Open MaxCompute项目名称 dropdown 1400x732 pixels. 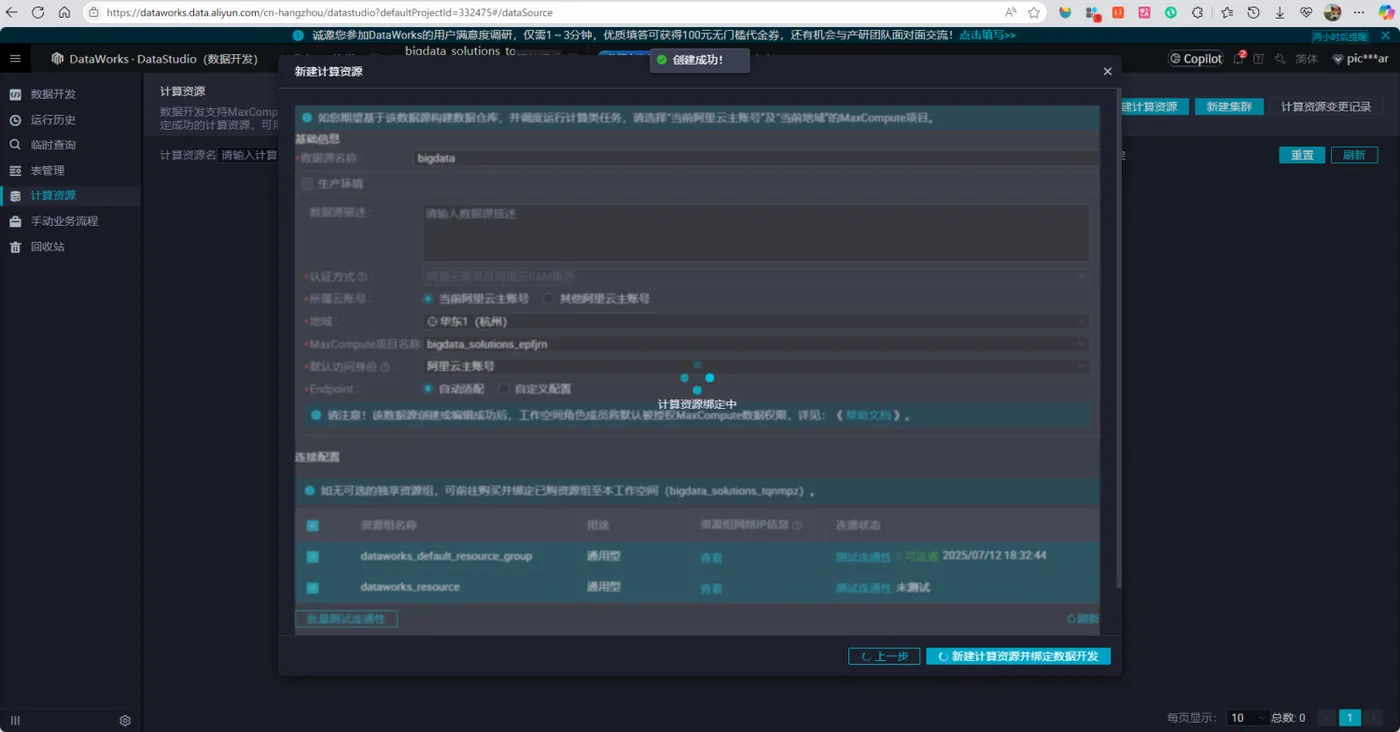tap(756, 344)
